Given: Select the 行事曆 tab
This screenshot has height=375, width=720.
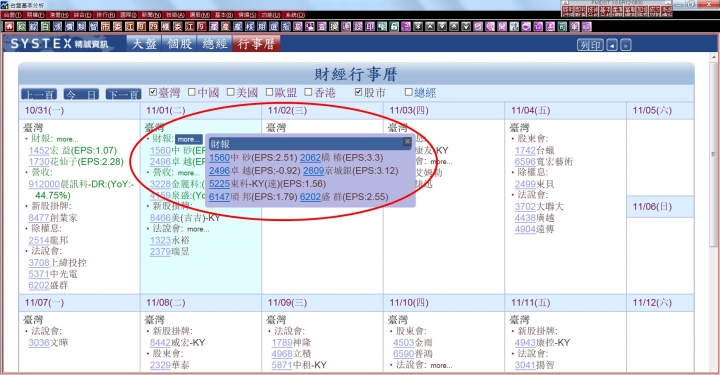Looking at the screenshot, I should point(256,44).
